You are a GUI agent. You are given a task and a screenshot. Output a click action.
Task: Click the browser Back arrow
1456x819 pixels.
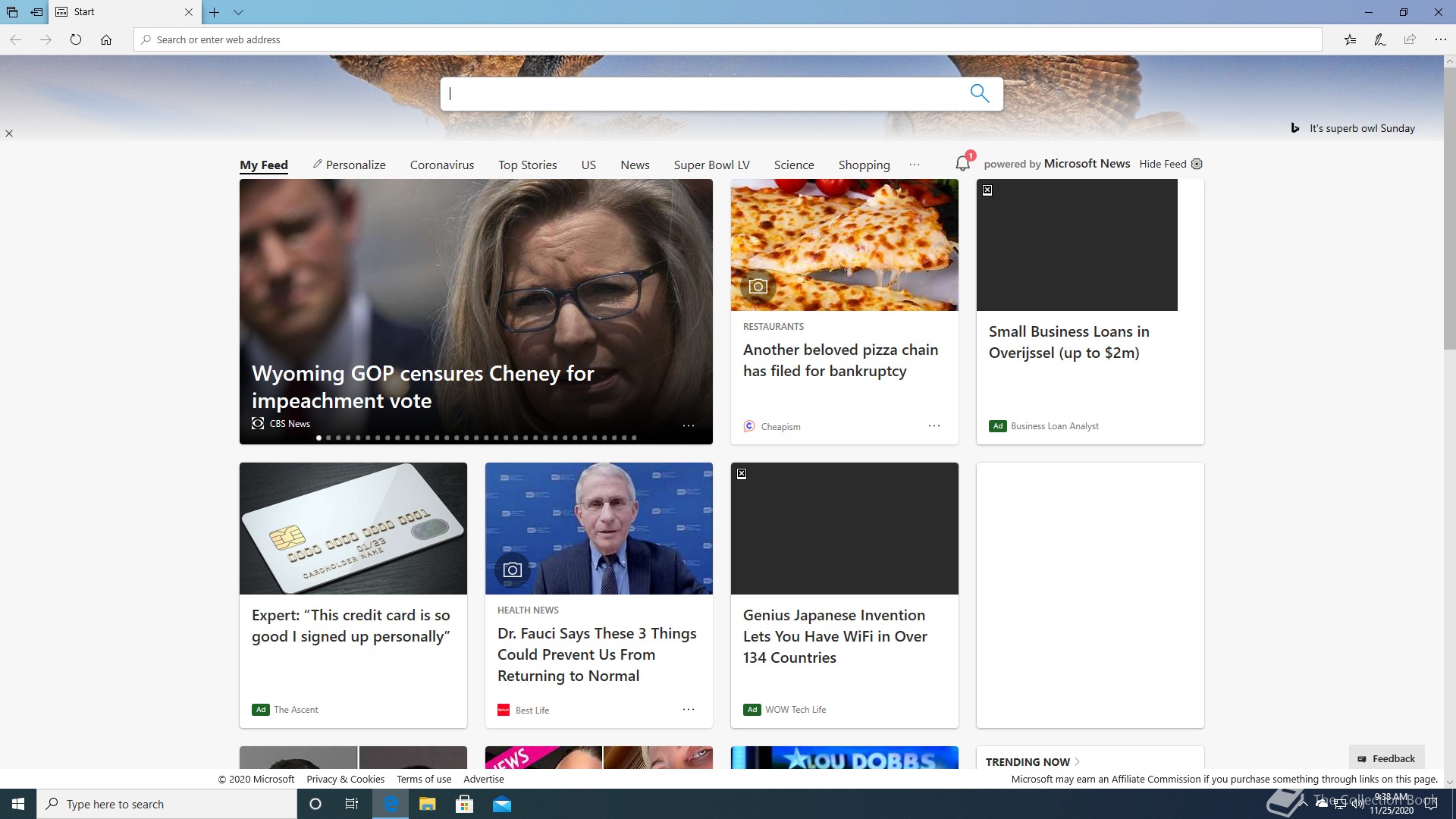(x=15, y=39)
